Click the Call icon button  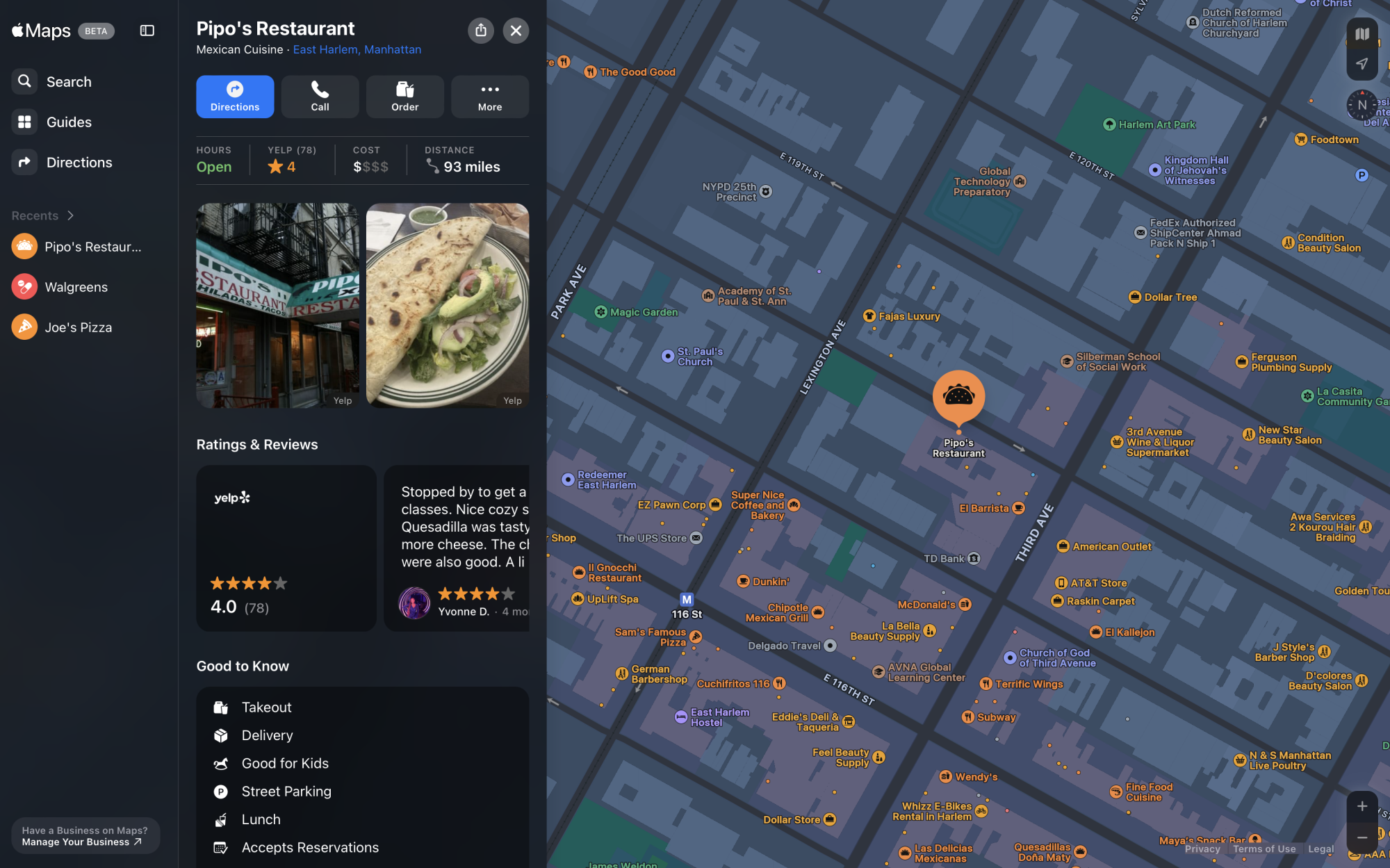click(319, 95)
